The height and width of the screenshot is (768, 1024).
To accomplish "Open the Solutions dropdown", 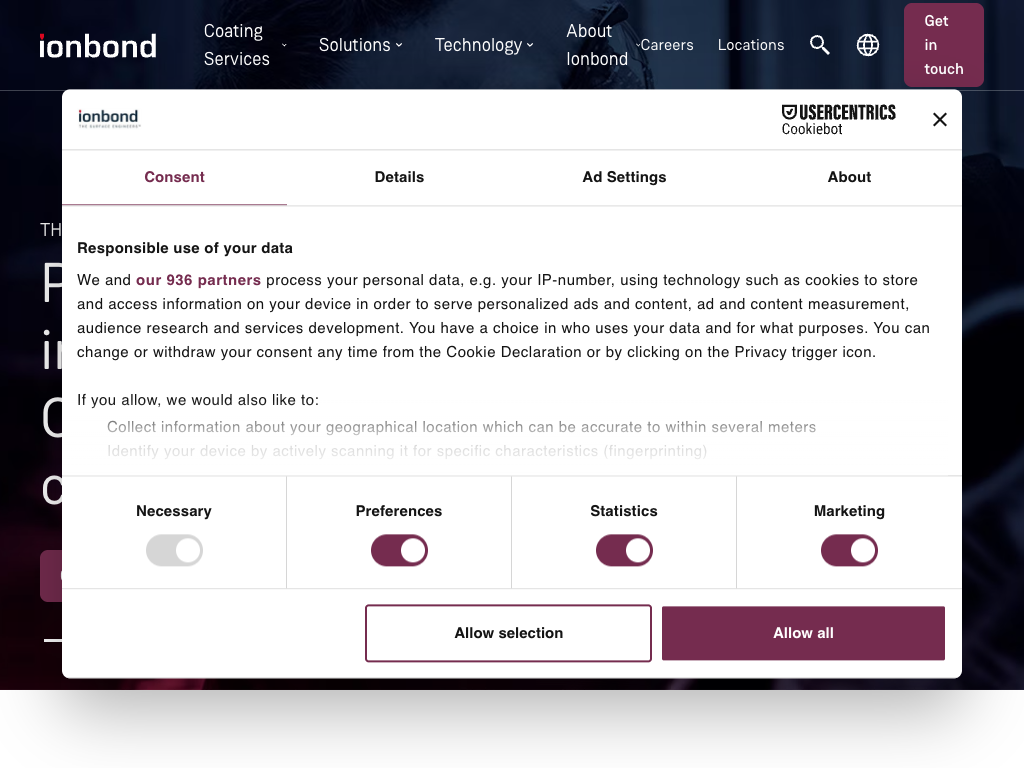I will click(x=360, y=45).
